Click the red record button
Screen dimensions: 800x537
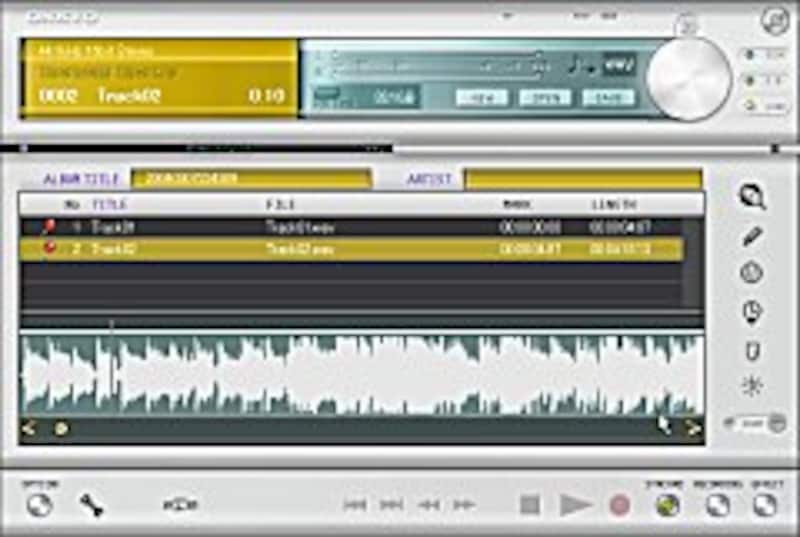click(619, 505)
